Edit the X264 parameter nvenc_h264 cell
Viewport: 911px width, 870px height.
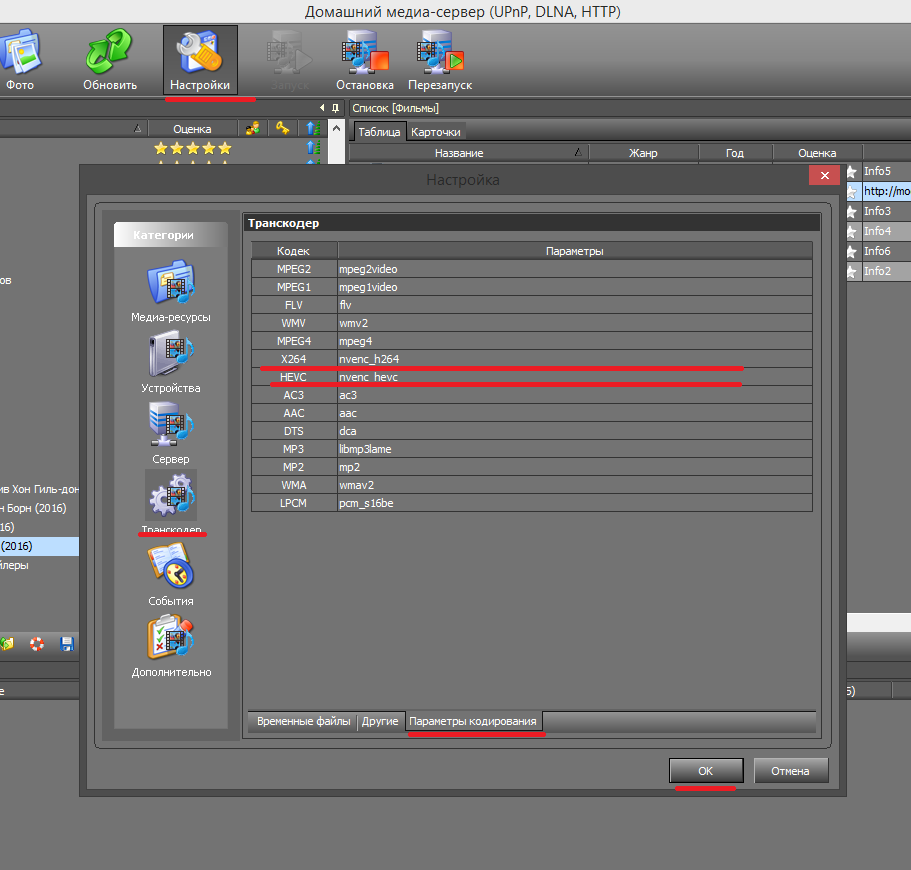[x=574, y=359]
